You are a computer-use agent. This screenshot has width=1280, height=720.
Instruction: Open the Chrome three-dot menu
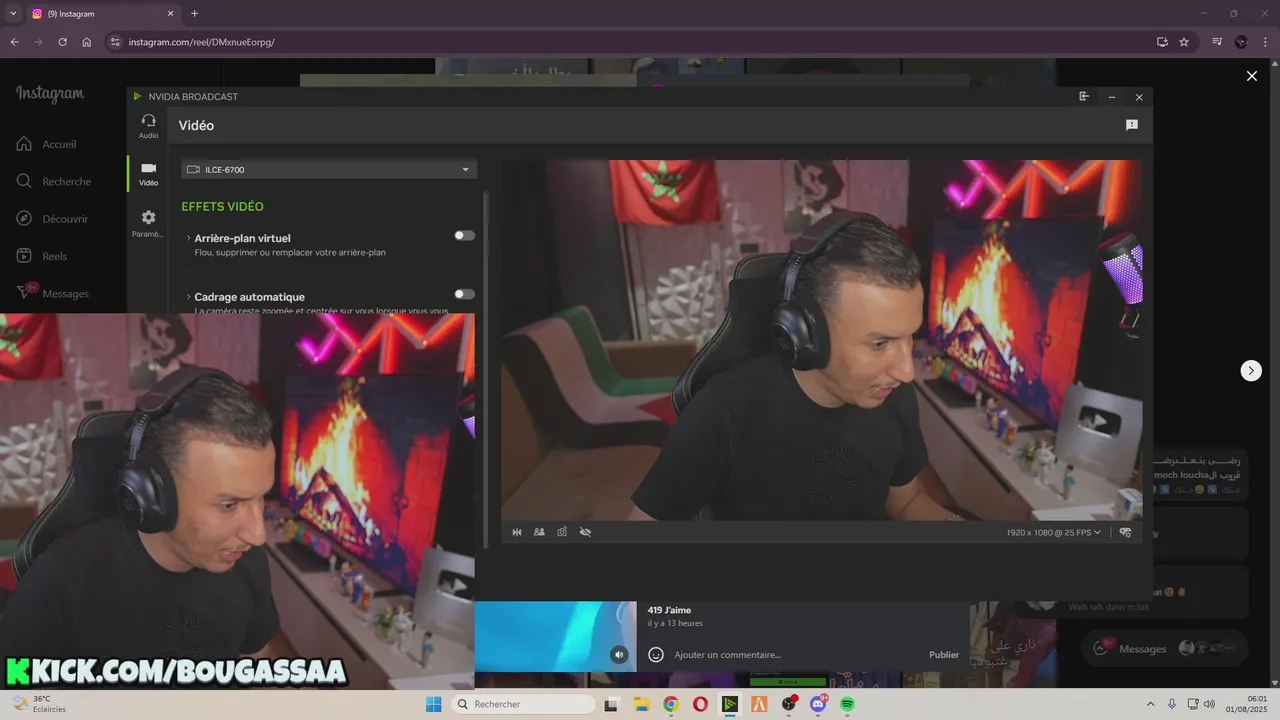(1265, 42)
